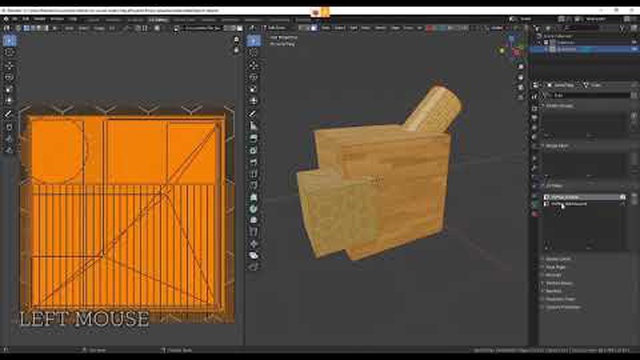
Task: Select the Rotate tool in 3D viewport toolbar
Action: (253, 77)
